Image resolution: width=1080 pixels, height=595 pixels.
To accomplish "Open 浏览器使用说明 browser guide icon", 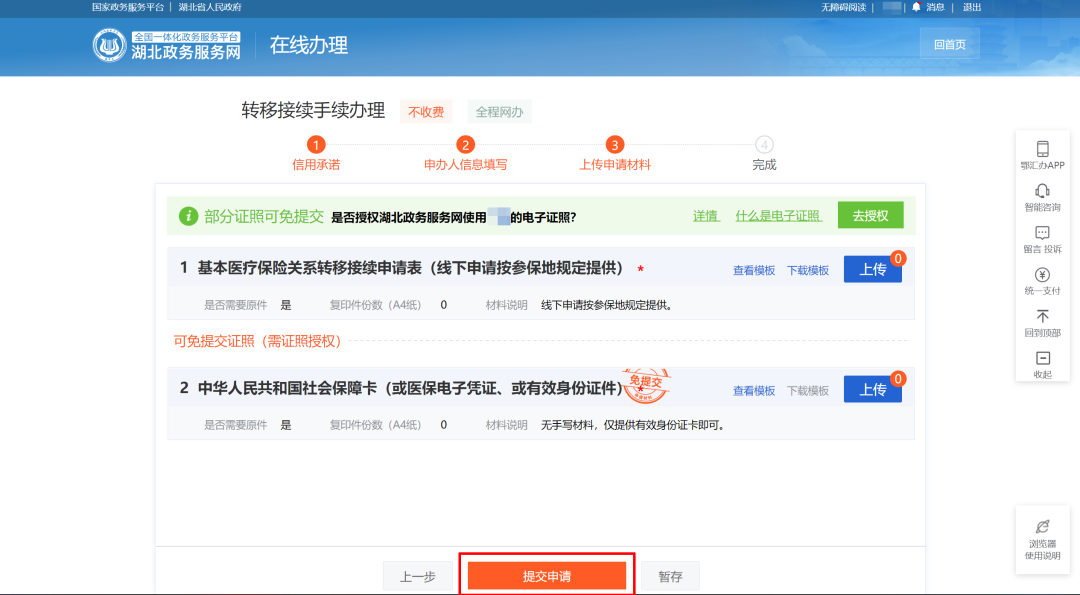I will click(1042, 526).
